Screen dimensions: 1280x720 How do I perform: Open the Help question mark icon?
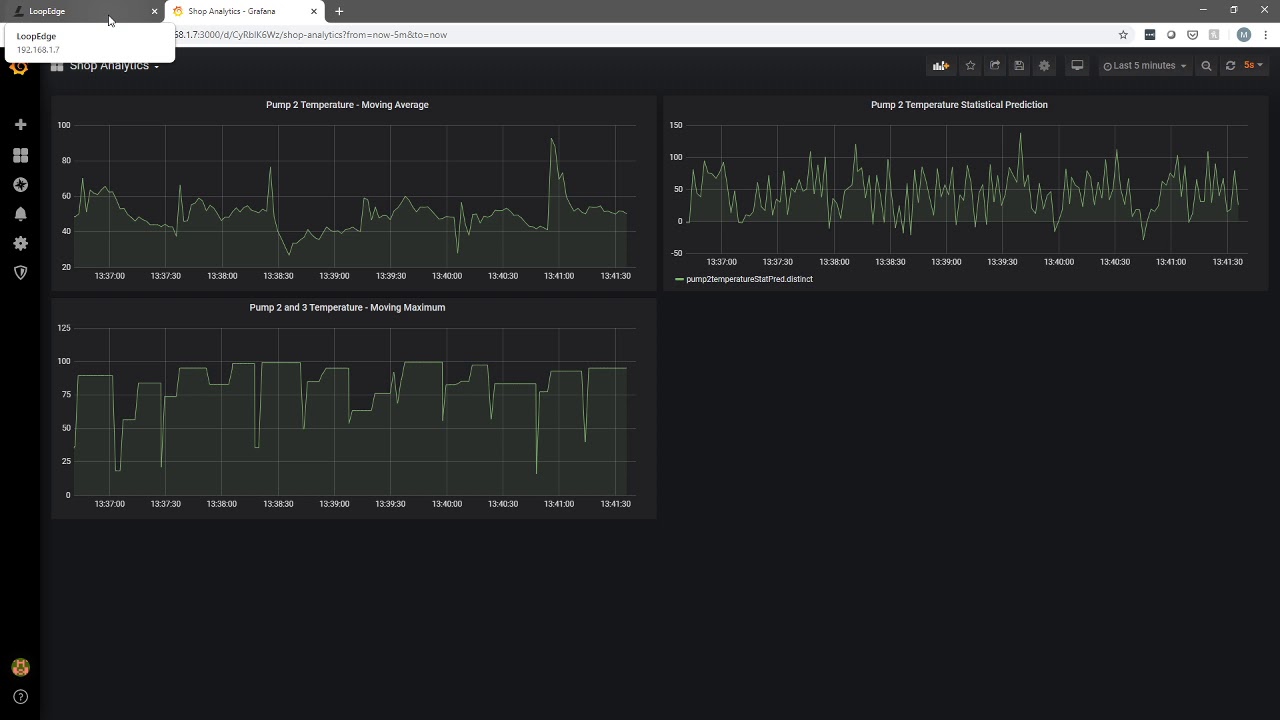coord(20,697)
